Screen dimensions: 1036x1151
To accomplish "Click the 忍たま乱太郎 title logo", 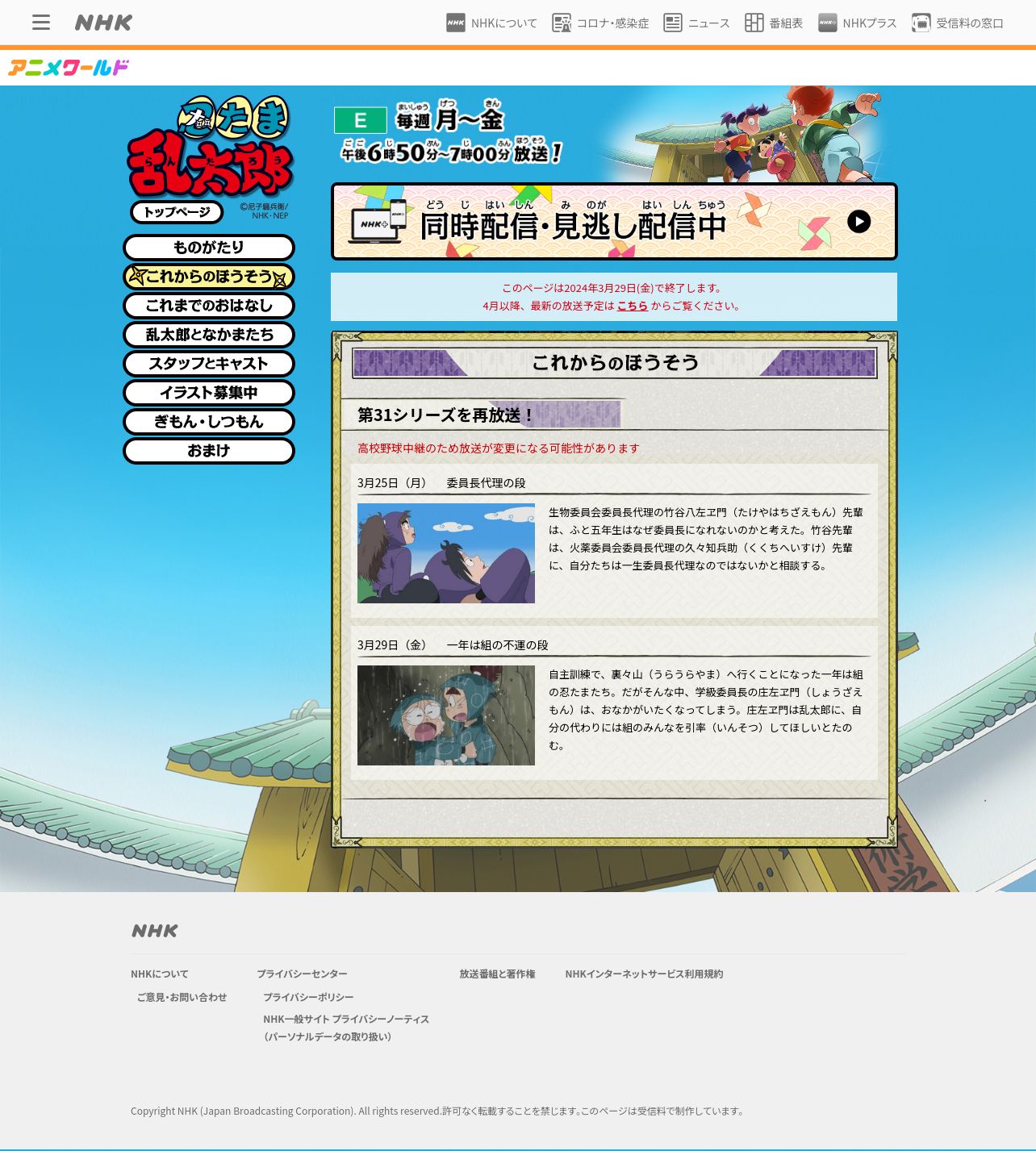I will [210, 146].
